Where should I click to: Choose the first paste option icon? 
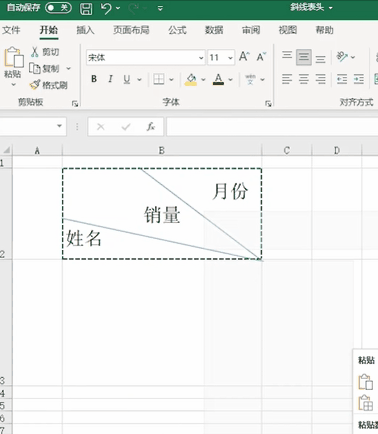[365, 382]
